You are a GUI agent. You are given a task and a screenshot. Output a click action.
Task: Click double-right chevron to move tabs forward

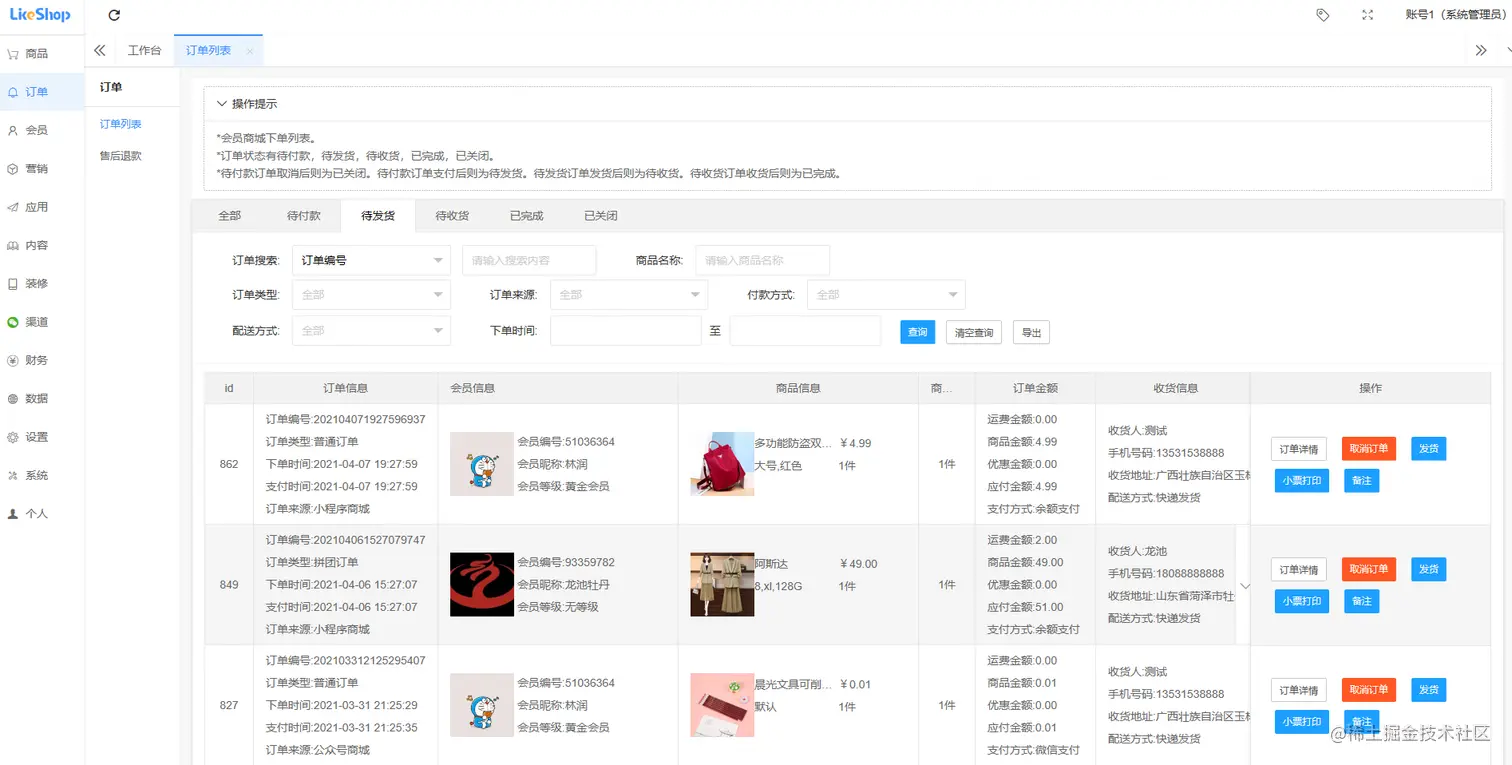[x=1481, y=50]
